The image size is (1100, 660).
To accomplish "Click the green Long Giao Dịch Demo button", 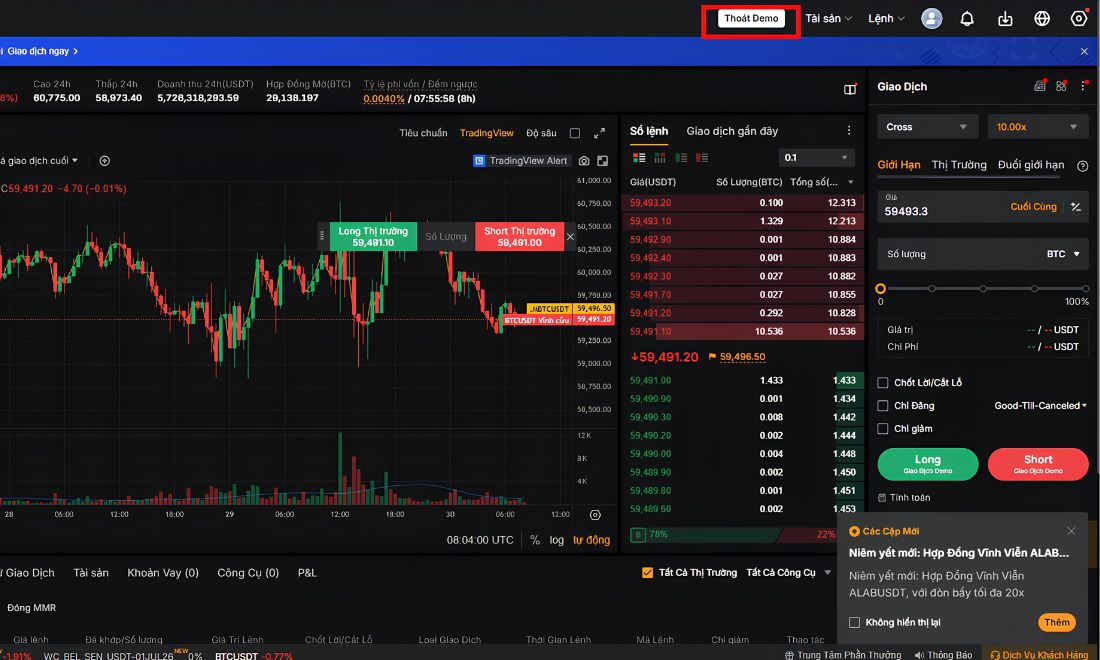I will pyautogui.click(x=927, y=464).
